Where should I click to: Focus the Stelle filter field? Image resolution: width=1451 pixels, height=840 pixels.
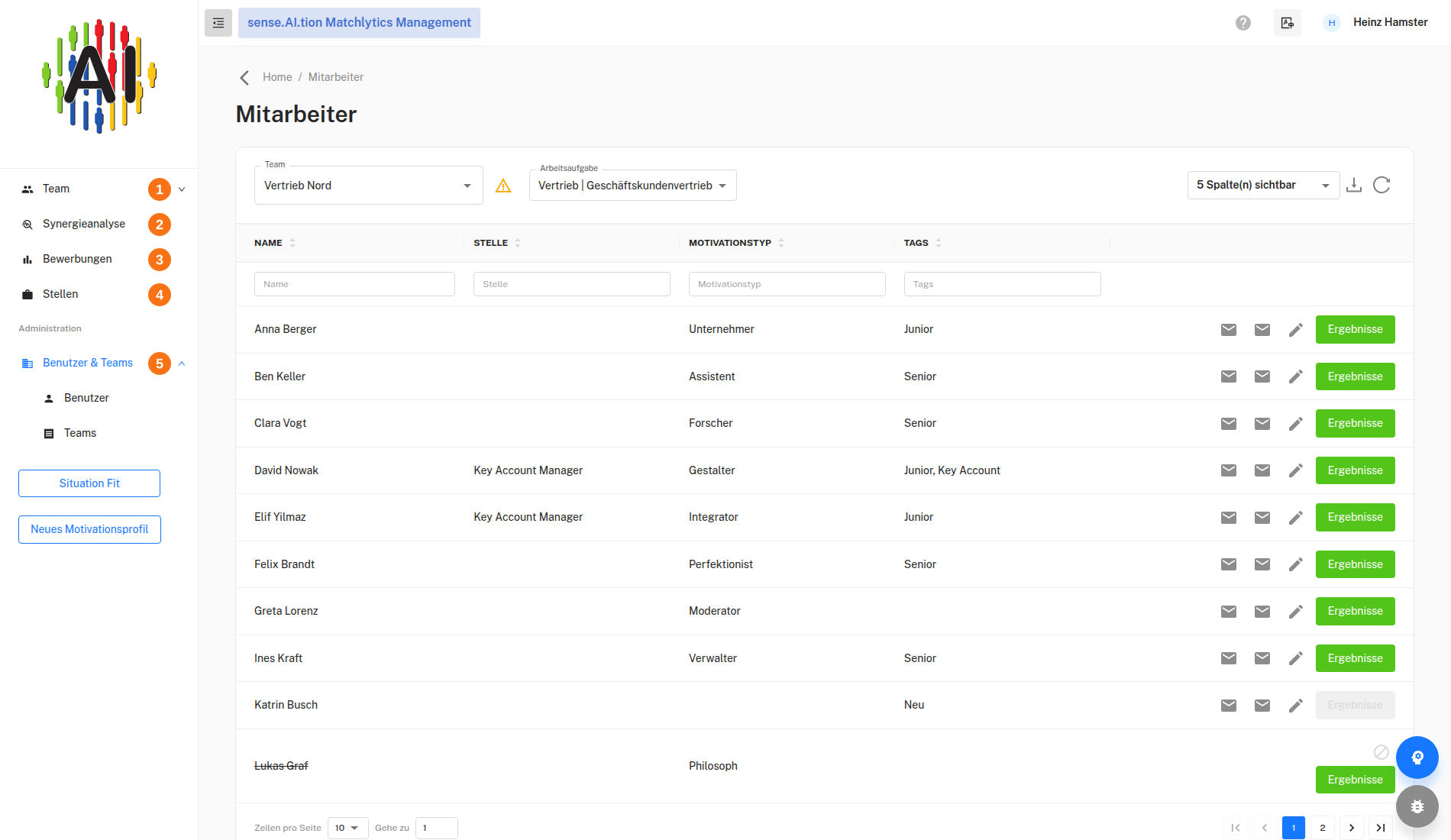tap(572, 284)
